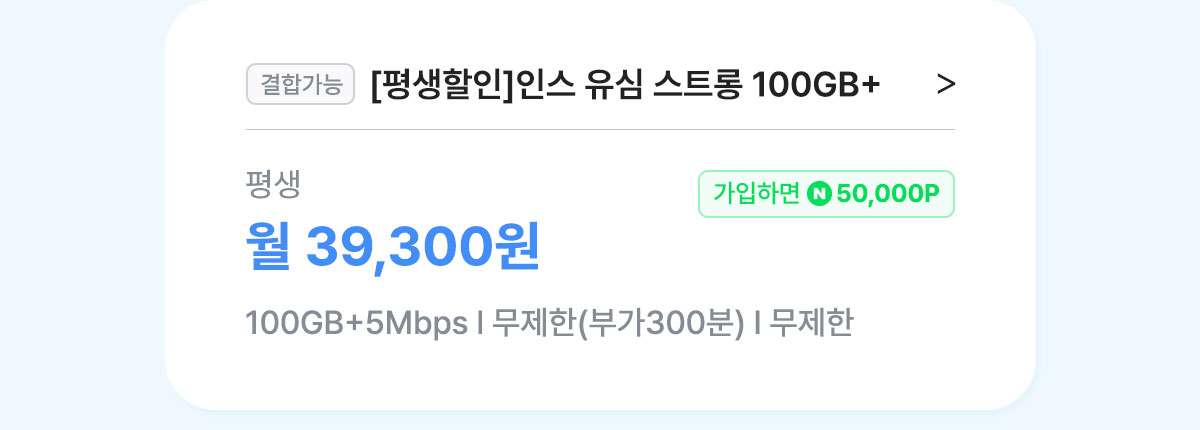Click the 가입하면 50,000P reward badge

[x=826, y=194]
